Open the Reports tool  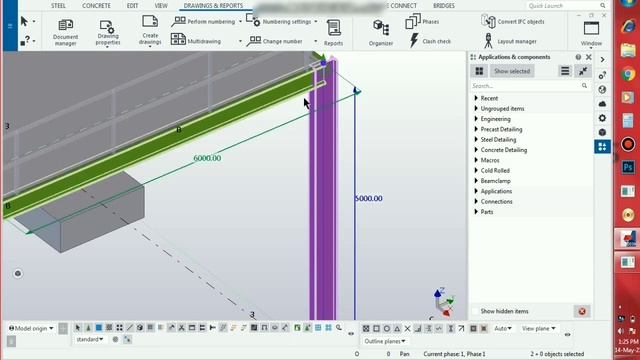tap(333, 33)
